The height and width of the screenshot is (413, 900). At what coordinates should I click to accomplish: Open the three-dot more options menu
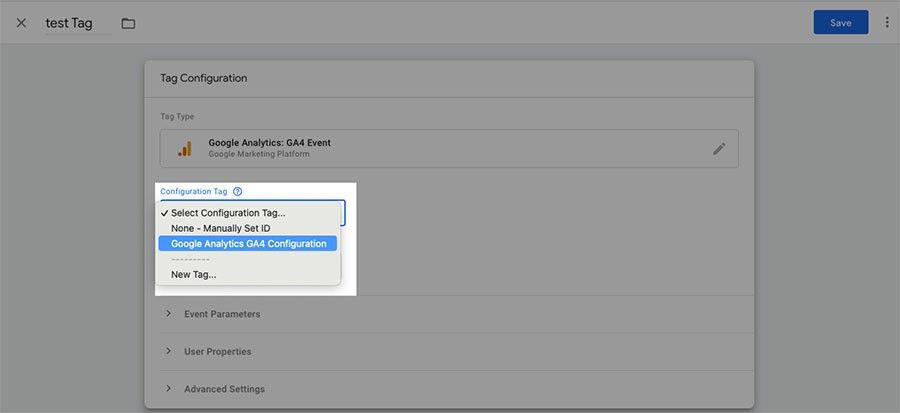pyautogui.click(x=887, y=23)
